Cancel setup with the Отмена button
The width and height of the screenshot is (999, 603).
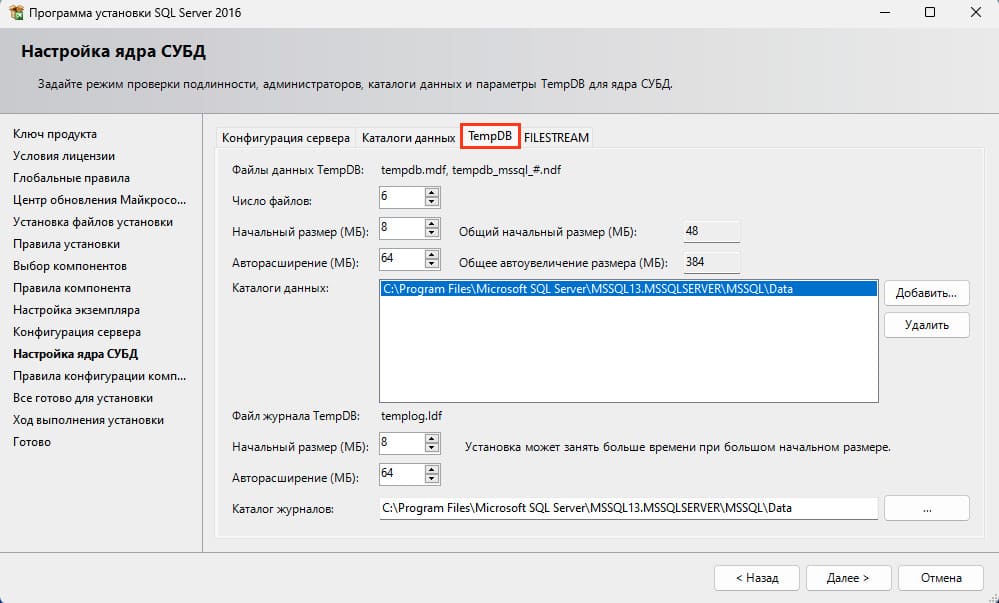tap(941, 578)
